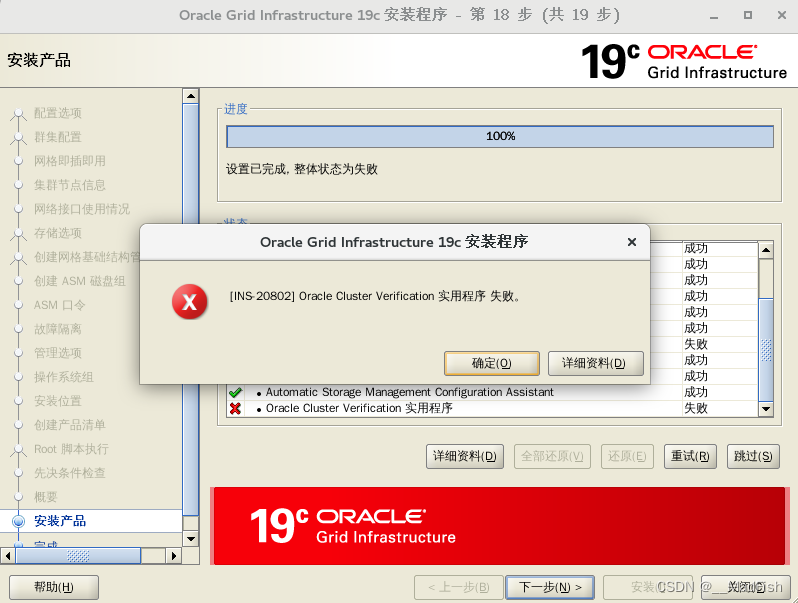Select the 安装产品 step in sidebar
This screenshot has height=603, width=798.
coord(60,521)
